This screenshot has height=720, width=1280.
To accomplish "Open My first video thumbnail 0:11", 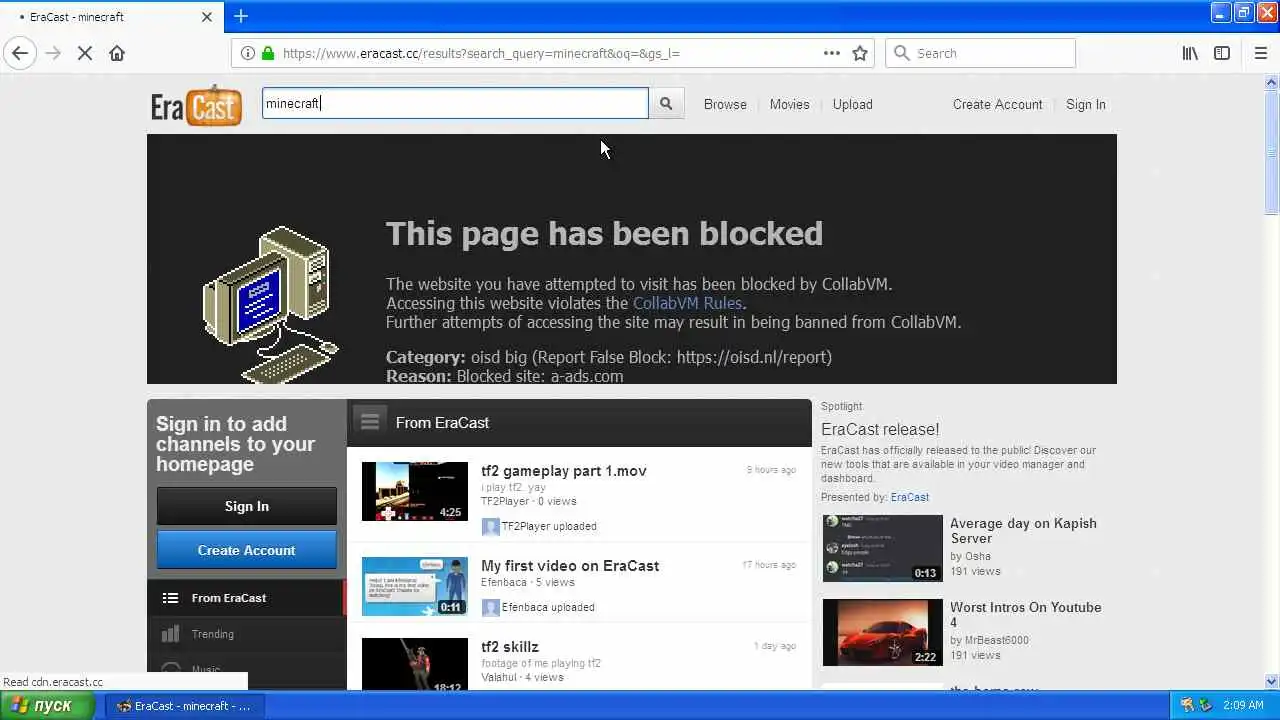I will 414,586.
